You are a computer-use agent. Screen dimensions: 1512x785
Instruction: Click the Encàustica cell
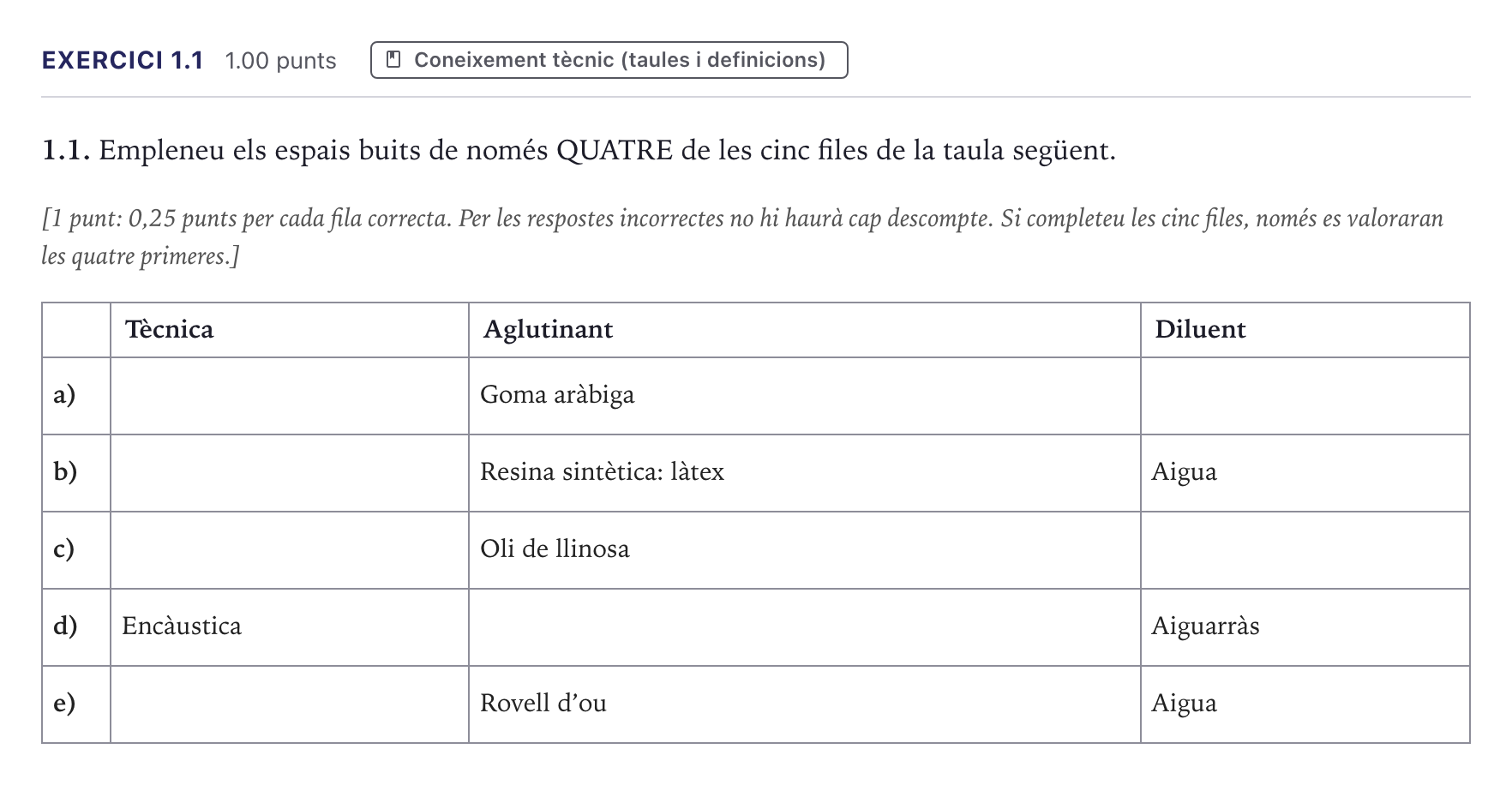tap(290, 627)
